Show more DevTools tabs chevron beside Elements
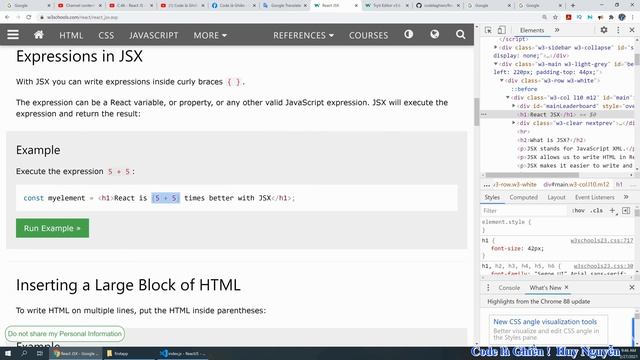 pos(557,30)
